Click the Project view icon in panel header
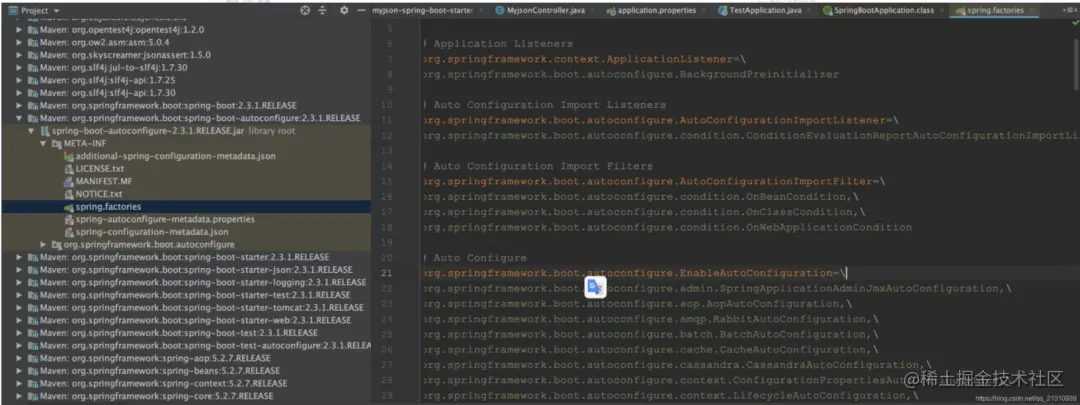Image resolution: width=1080 pixels, height=405 pixels. (x=12, y=11)
